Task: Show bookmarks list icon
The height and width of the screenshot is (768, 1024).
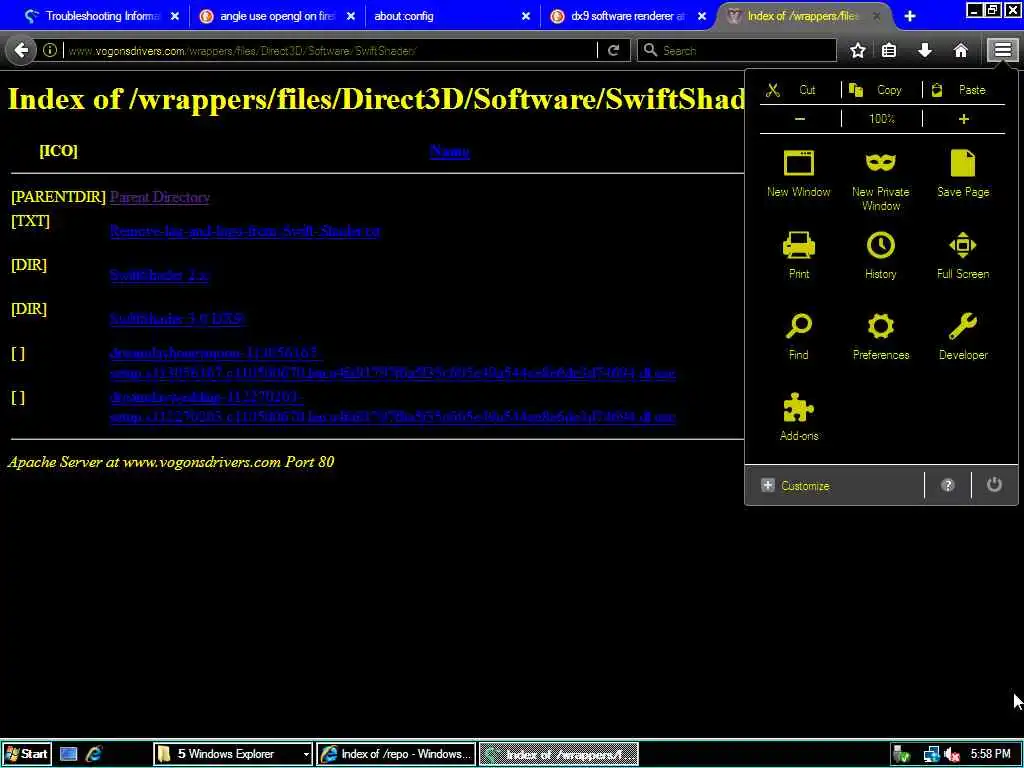Action: [x=889, y=50]
